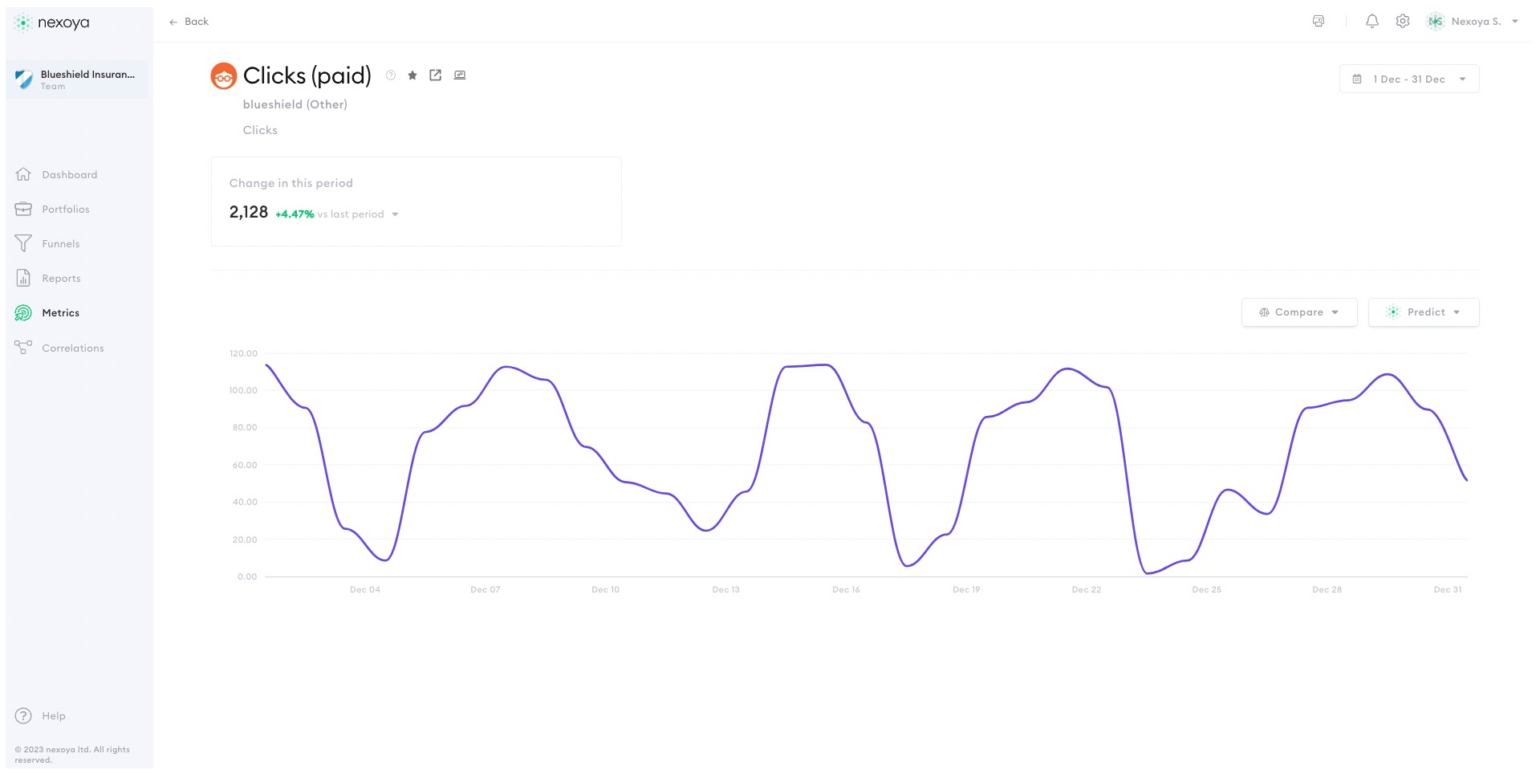This screenshot has width=1536, height=778.
Task: View Reports from the sidebar
Action: point(62,277)
